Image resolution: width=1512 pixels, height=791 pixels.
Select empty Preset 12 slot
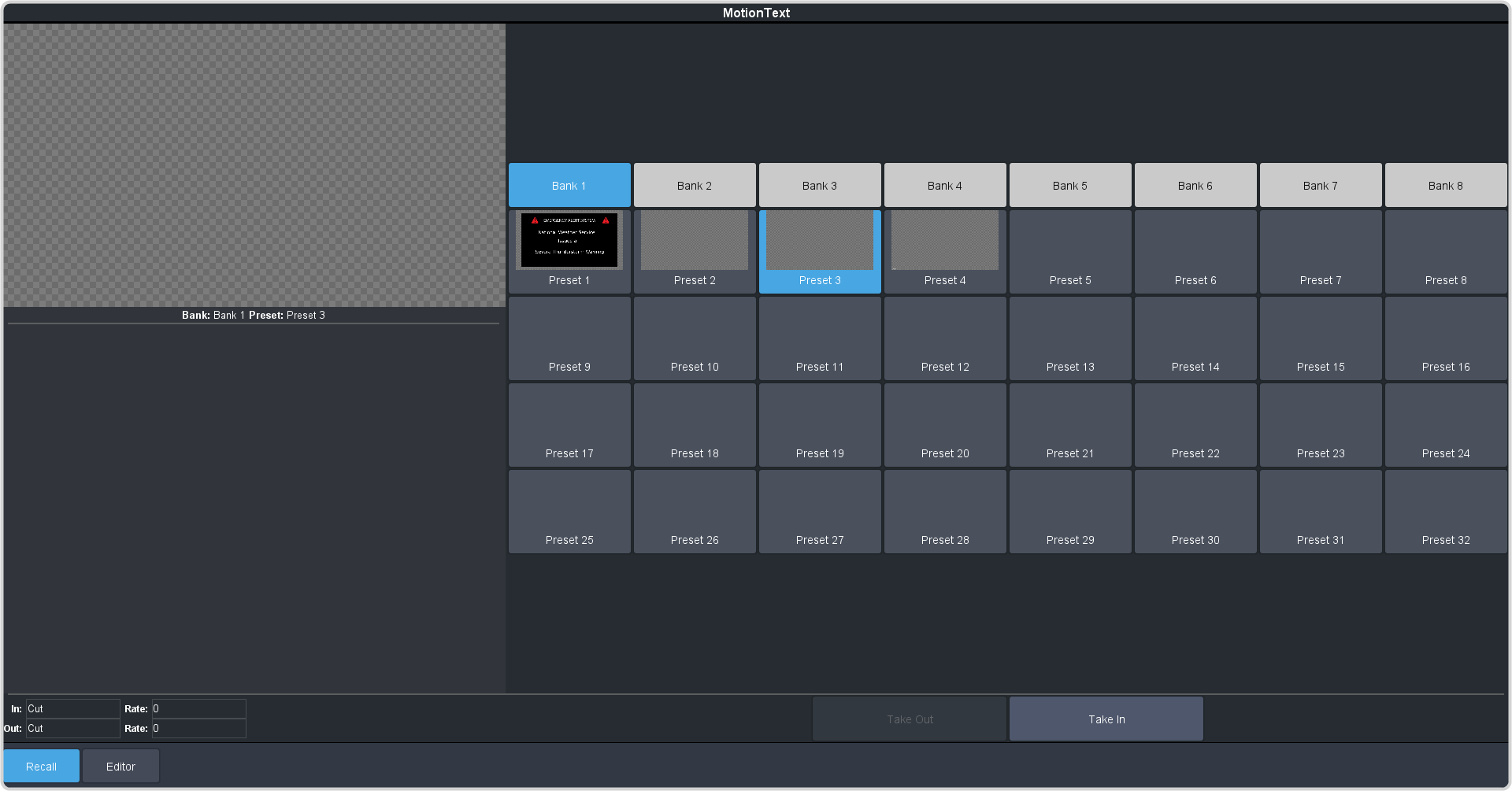click(x=945, y=338)
